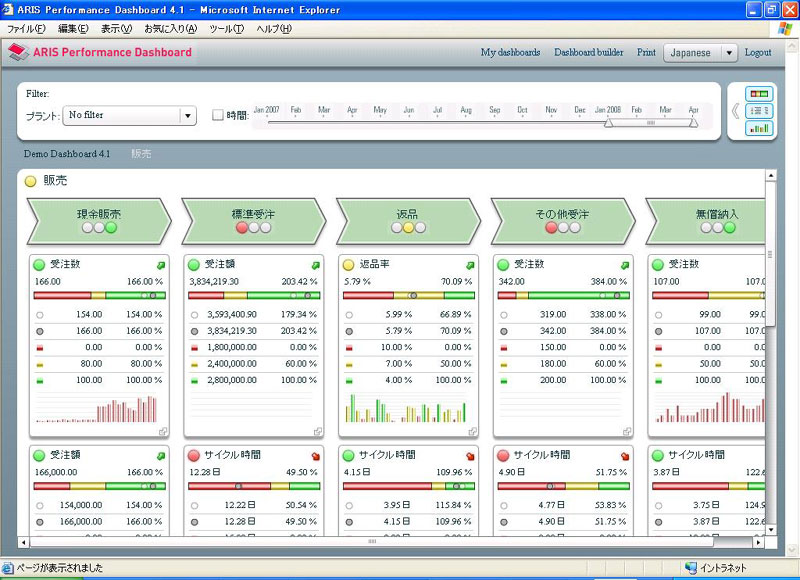Click the 3,834,219.30 value on 受注額 card

[214, 282]
